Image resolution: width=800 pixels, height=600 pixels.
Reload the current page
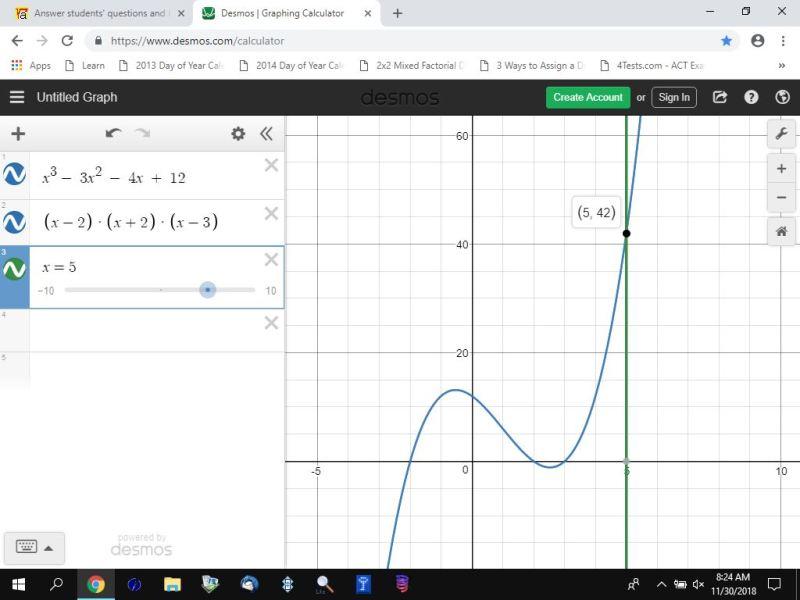click(67, 41)
